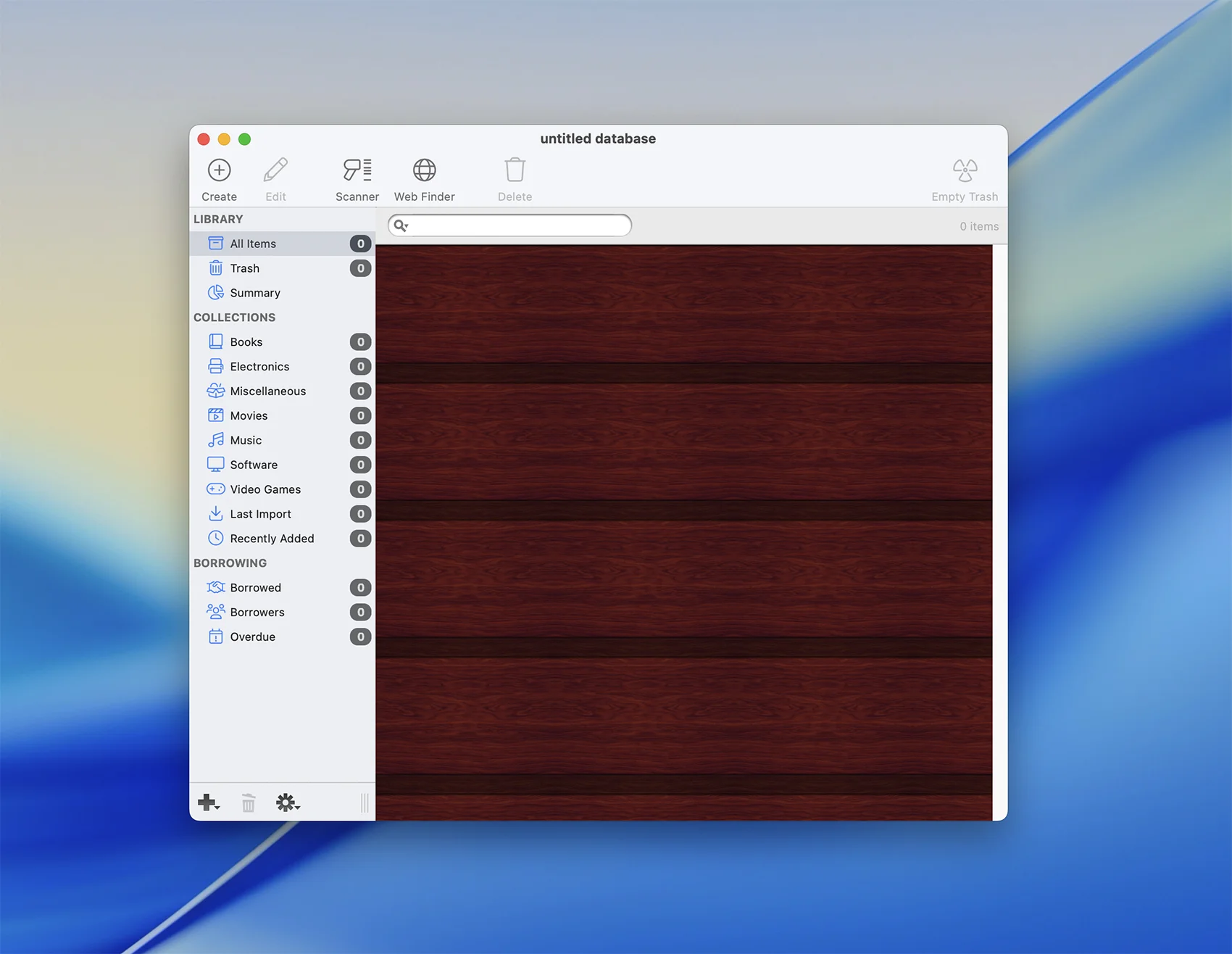Click the sidebar bottom trash icon

click(249, 802)
